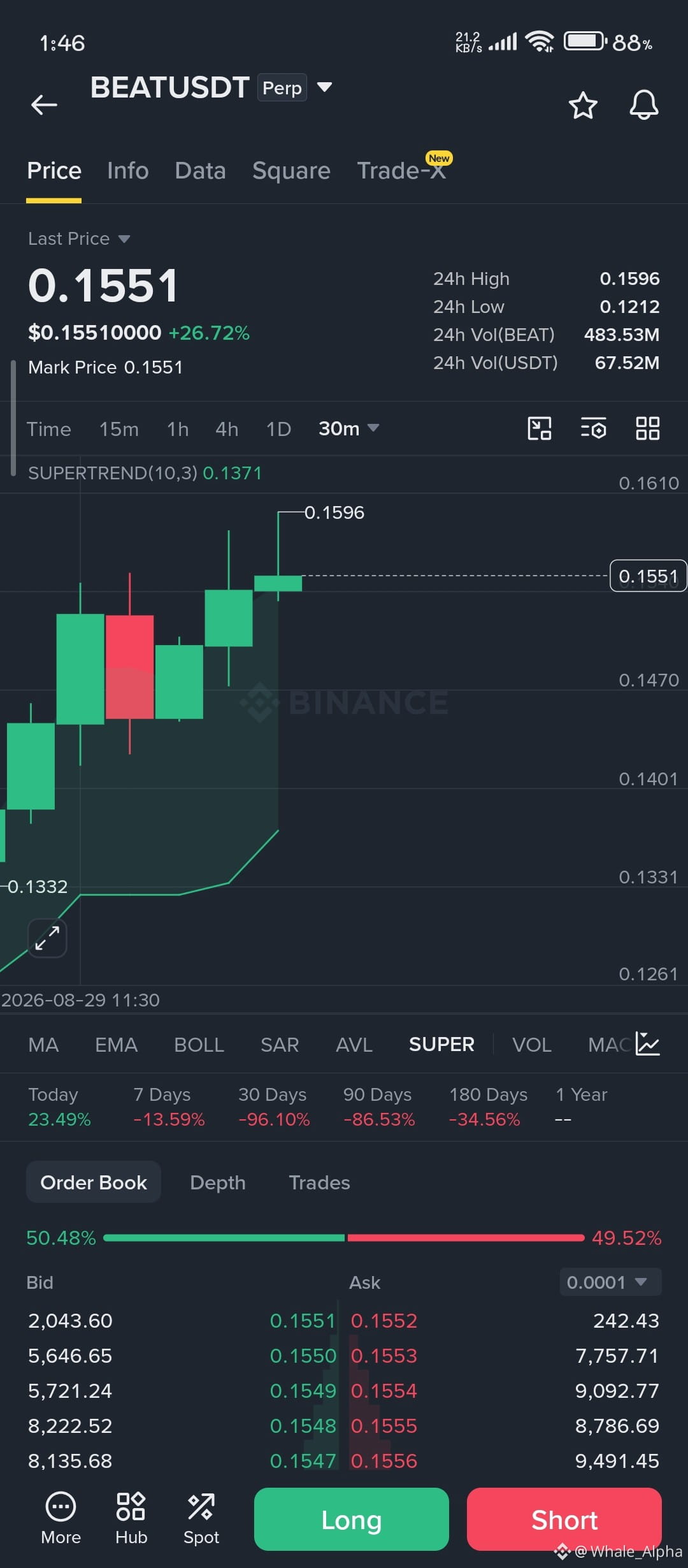This screenshot has width=688, height=1568.
Task: Expand chart to fullscreen
Action: [48, 938]
